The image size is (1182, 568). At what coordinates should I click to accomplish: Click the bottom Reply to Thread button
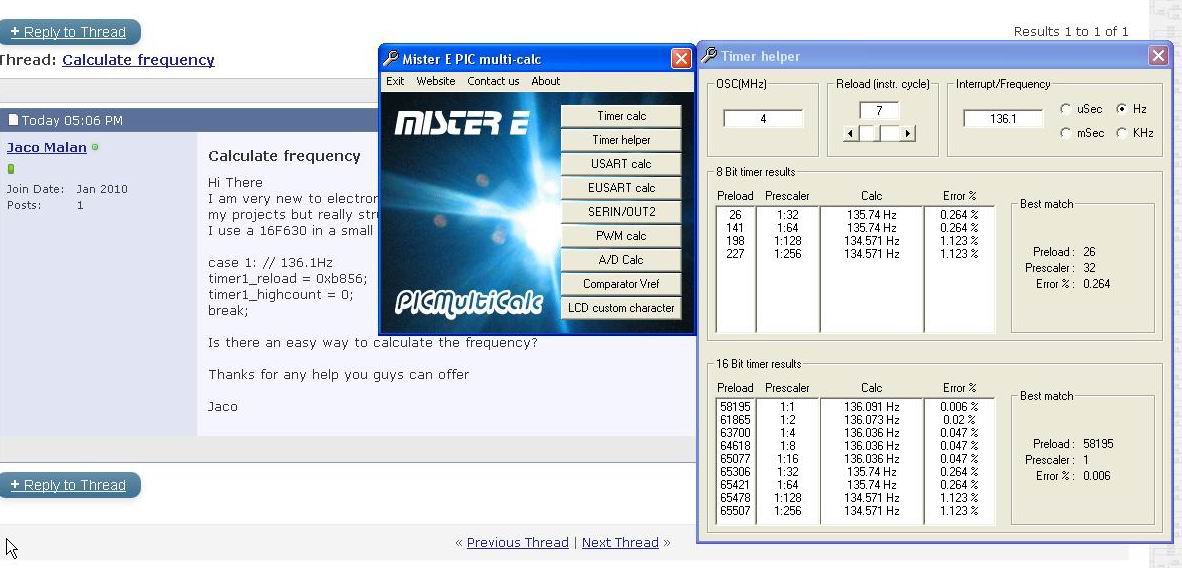pos(69,485)
